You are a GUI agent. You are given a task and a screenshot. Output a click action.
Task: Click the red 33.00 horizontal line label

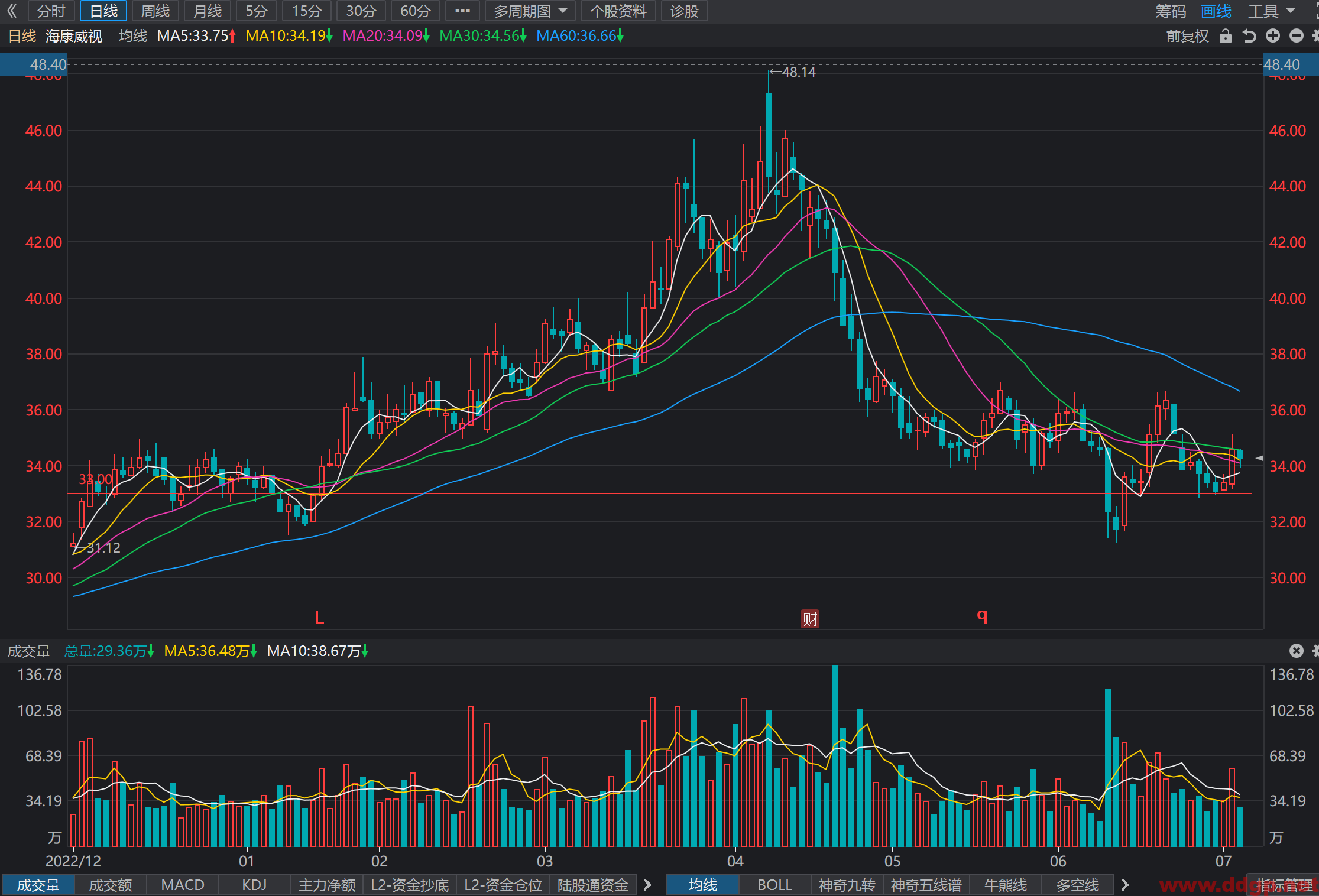pyautogui.click(x=96, y=479)
